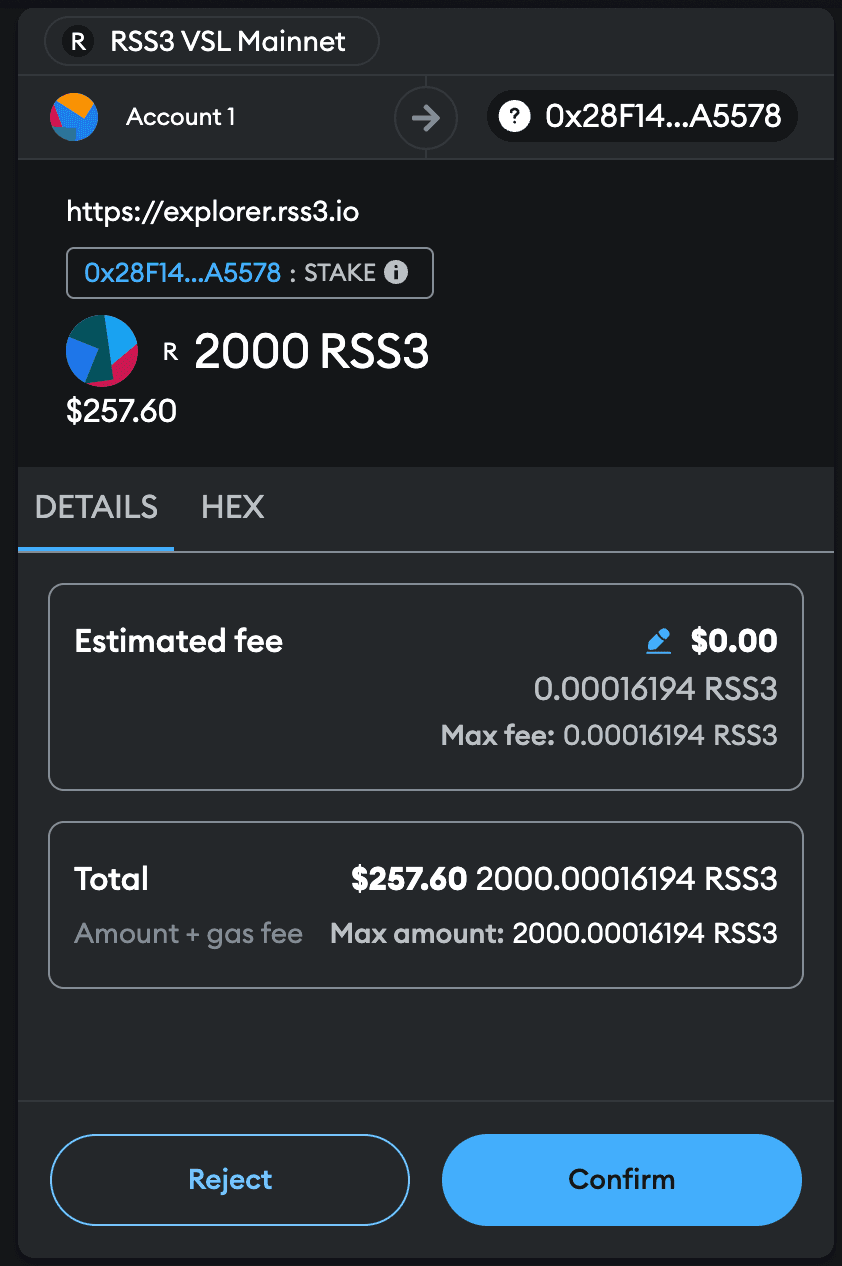
Task: Click the Account 1 colorful avatar
Action: (74, 118)
